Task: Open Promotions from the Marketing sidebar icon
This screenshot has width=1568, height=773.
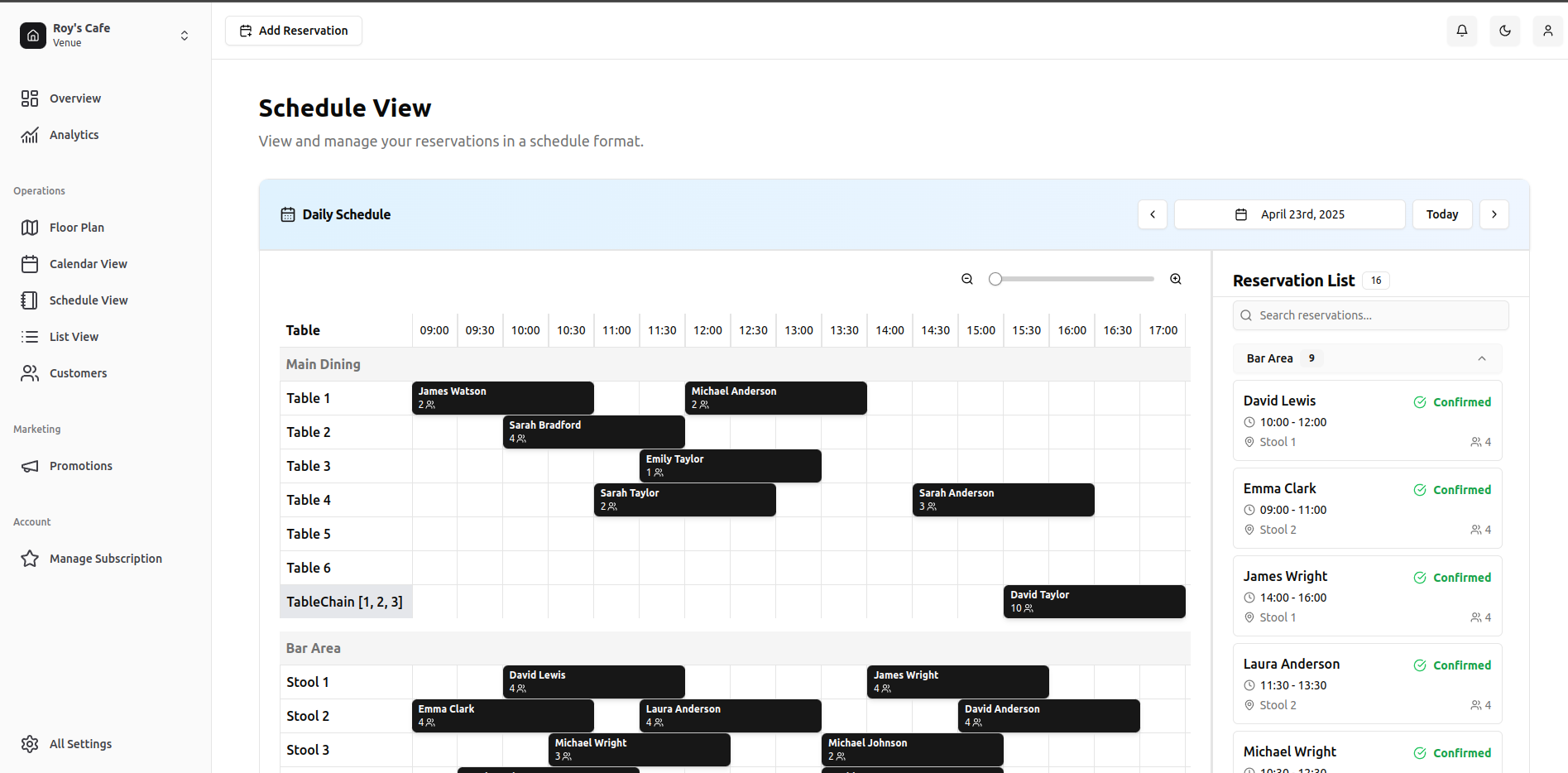Action: [x=30, y=465]
